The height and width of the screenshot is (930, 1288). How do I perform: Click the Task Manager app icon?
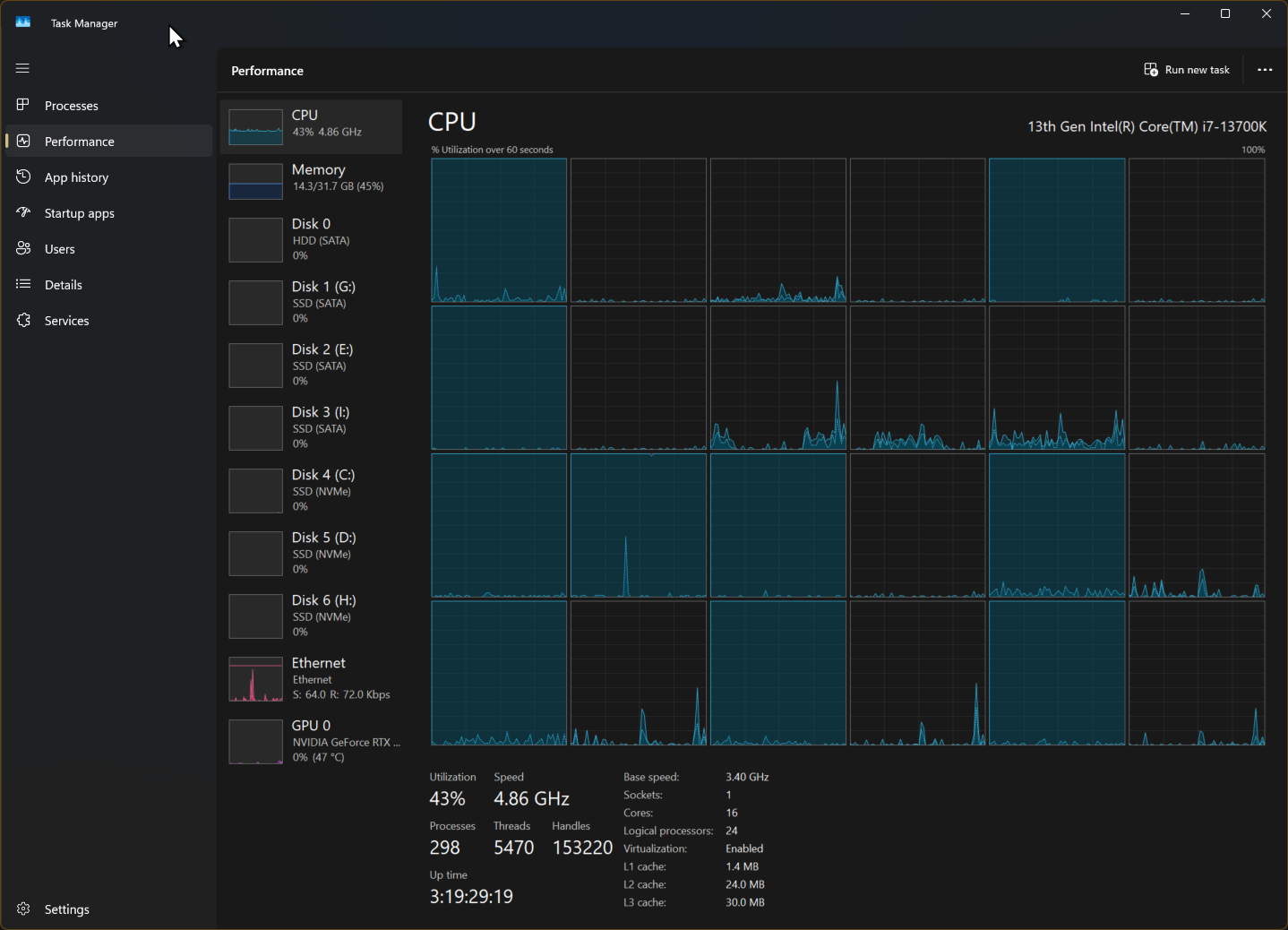(23, 22)
